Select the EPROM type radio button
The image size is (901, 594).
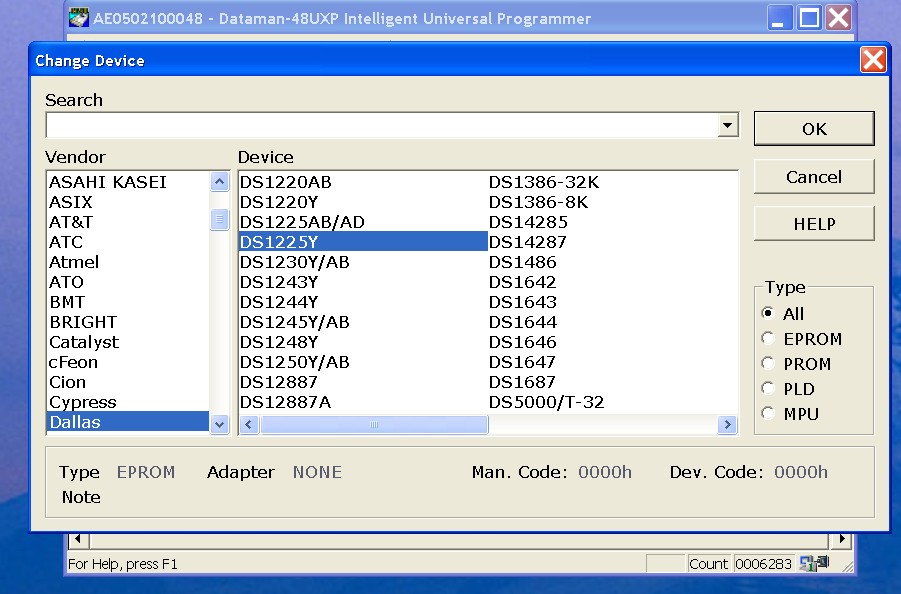768,338
